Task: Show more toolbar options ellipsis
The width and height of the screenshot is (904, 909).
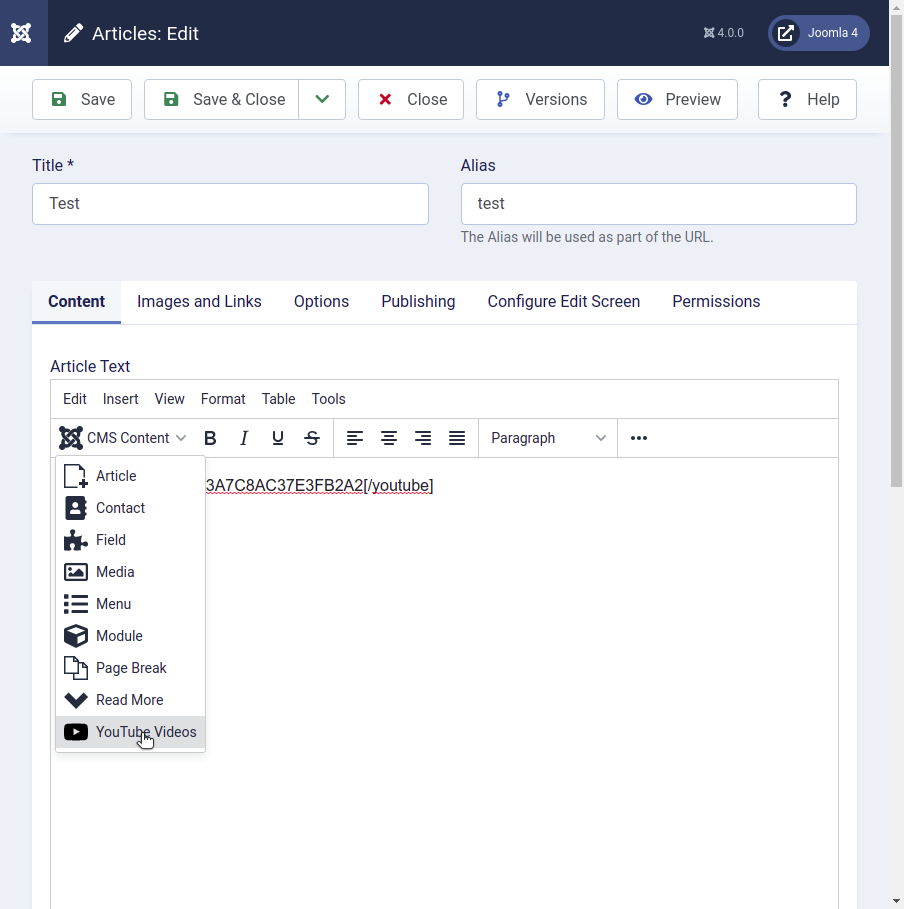Action: tap(639, 438)
